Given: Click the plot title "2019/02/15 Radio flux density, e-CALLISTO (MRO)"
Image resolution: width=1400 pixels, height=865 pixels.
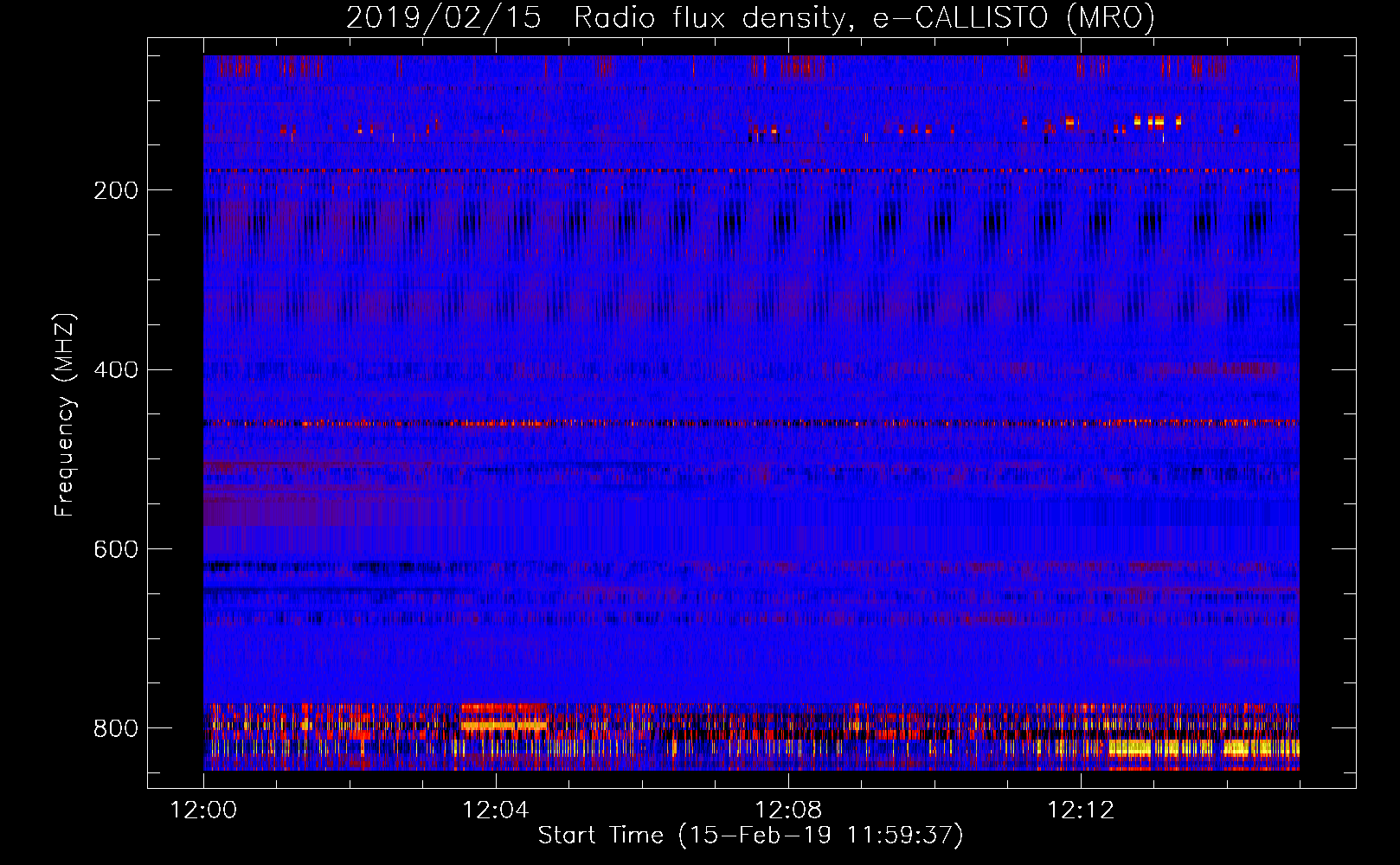Looking at the screenshot, I should (750, 17).
